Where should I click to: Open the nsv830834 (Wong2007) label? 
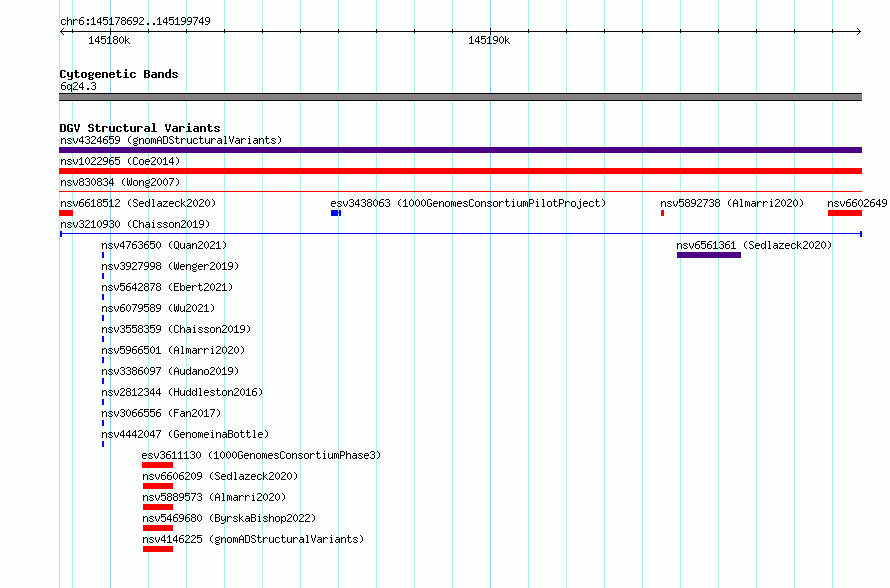120,182
